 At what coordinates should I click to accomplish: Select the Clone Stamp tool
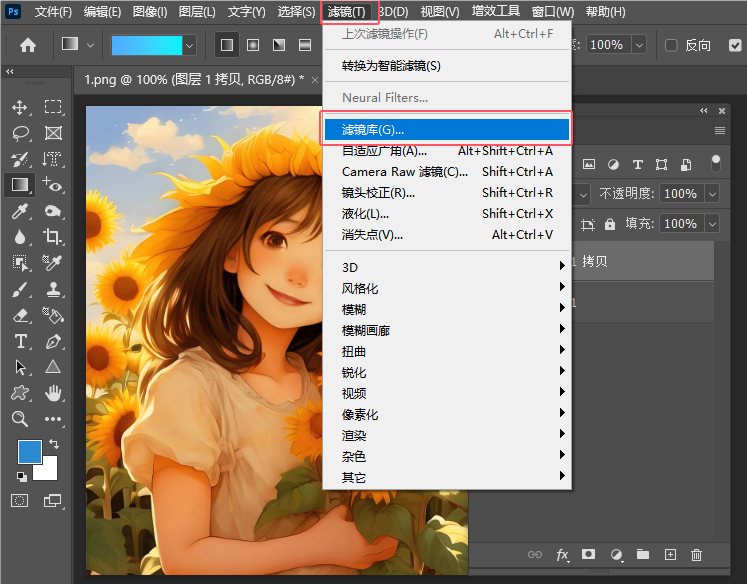[x=53, y=289]
